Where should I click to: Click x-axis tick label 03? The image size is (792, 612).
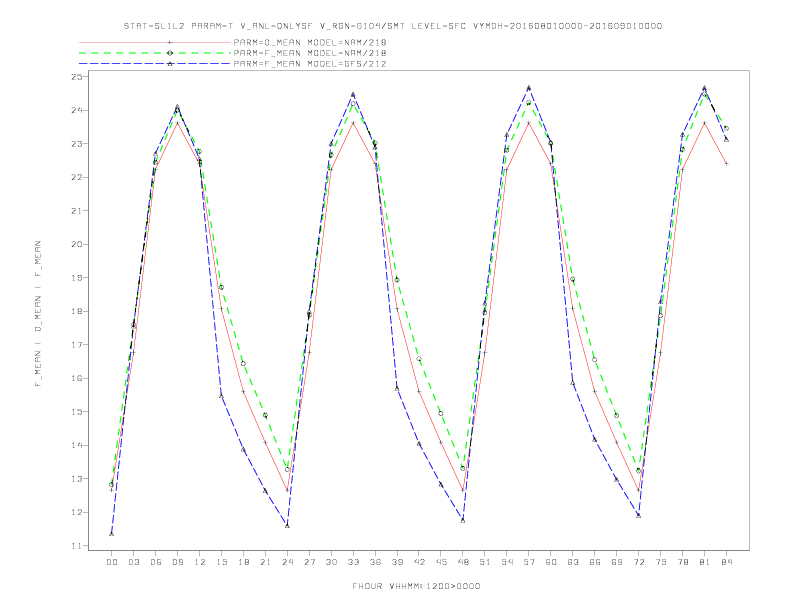click(133, 562)
